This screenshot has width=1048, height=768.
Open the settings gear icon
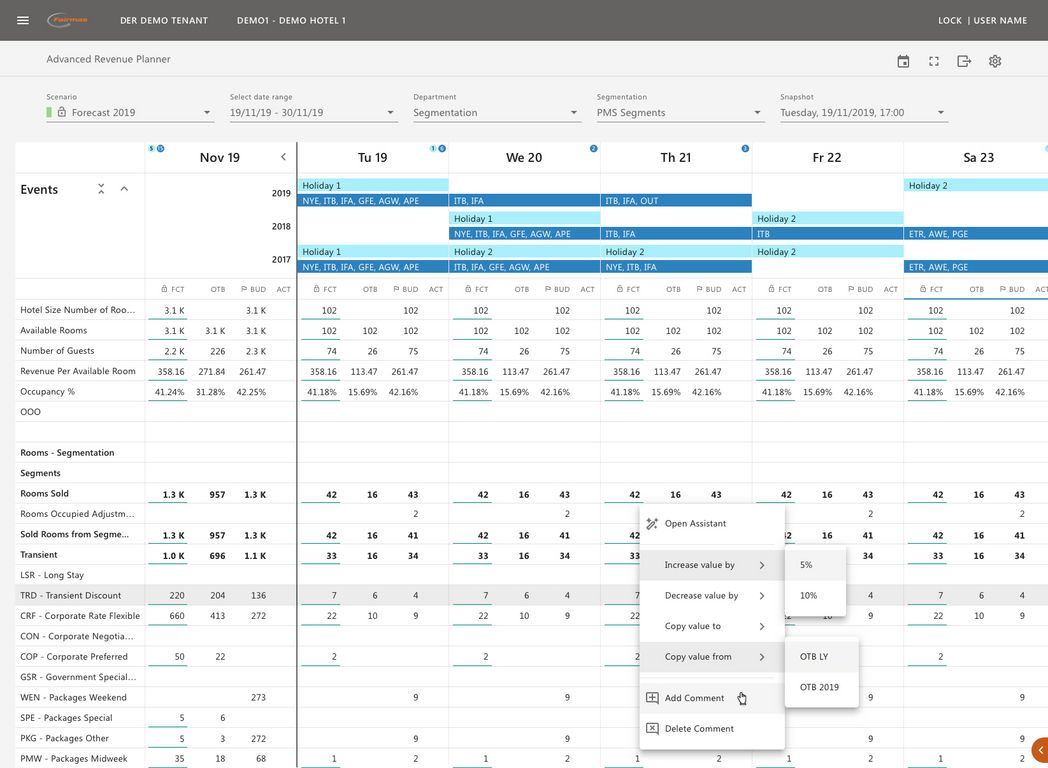tap(995, 61)
